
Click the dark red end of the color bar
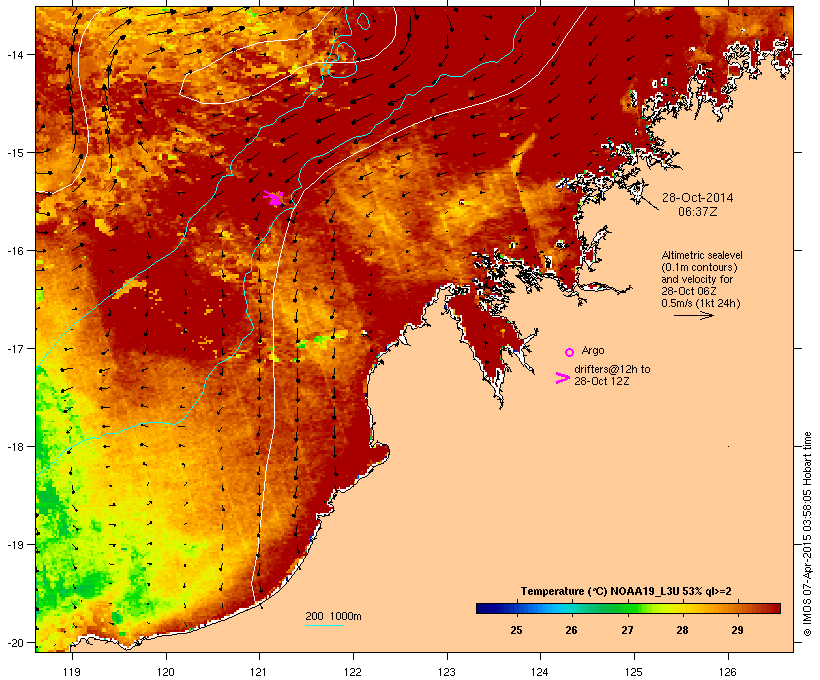pos(774,608)
